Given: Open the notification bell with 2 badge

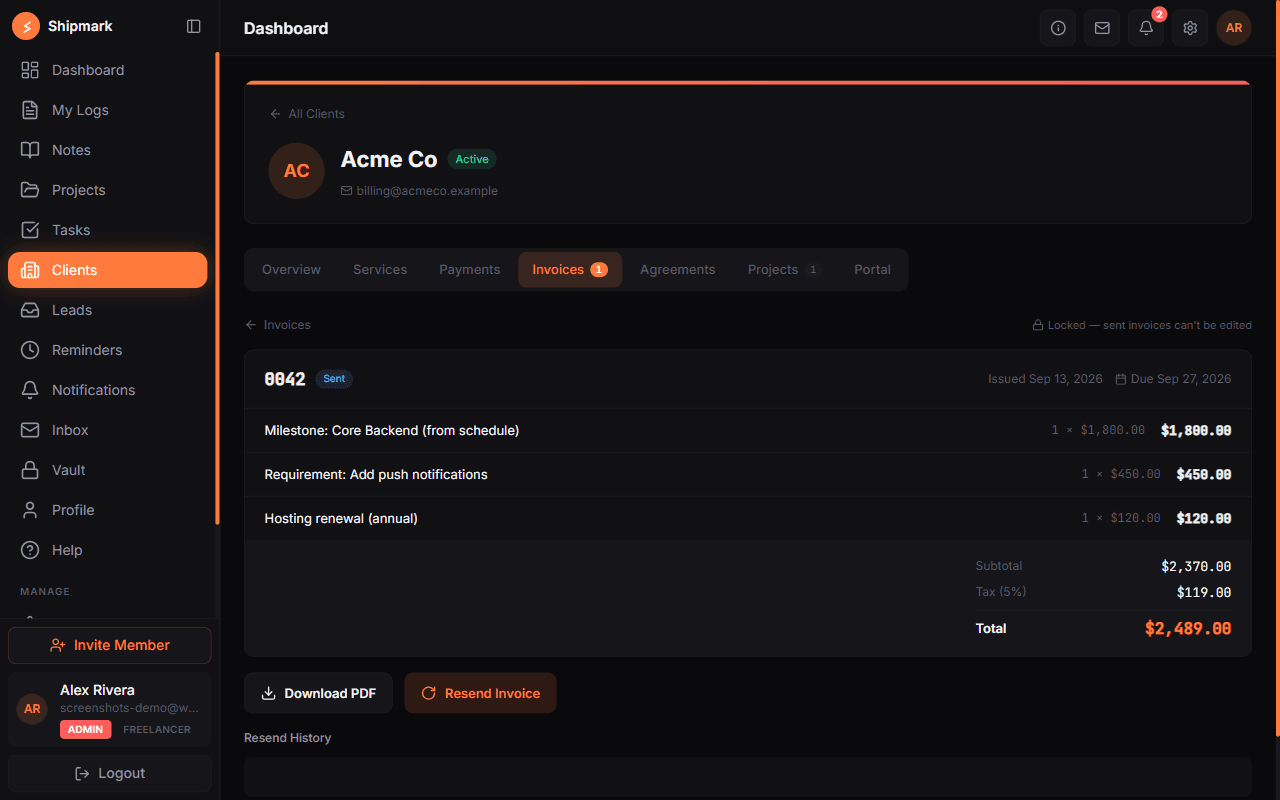Looking at the screenshot, I should click(1146, 28).
